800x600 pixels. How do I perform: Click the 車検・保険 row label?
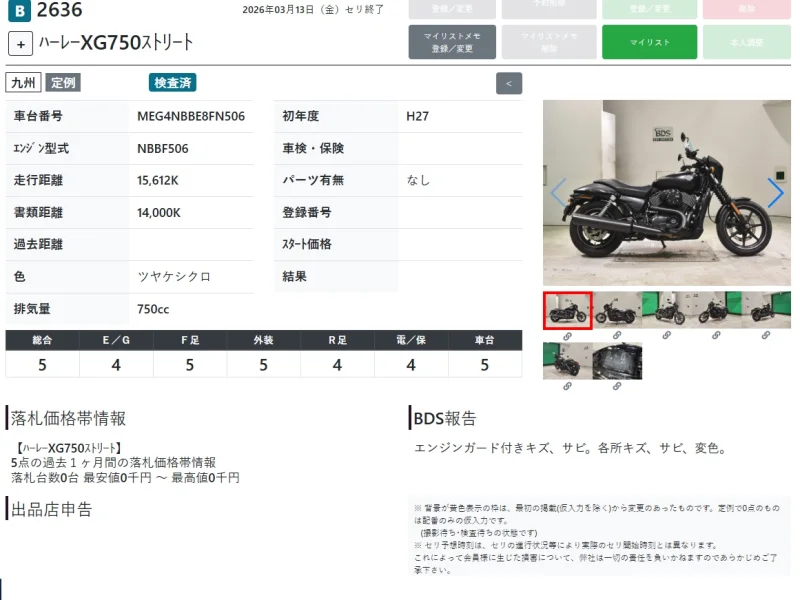(313, 148)
